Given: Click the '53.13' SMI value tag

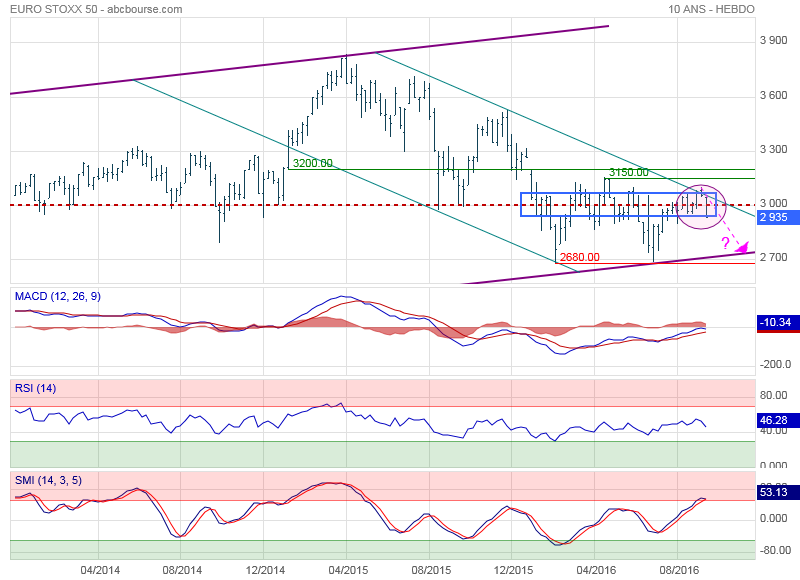Looking at the screenshot, I should pyautogui.click(x=778, y=492).
